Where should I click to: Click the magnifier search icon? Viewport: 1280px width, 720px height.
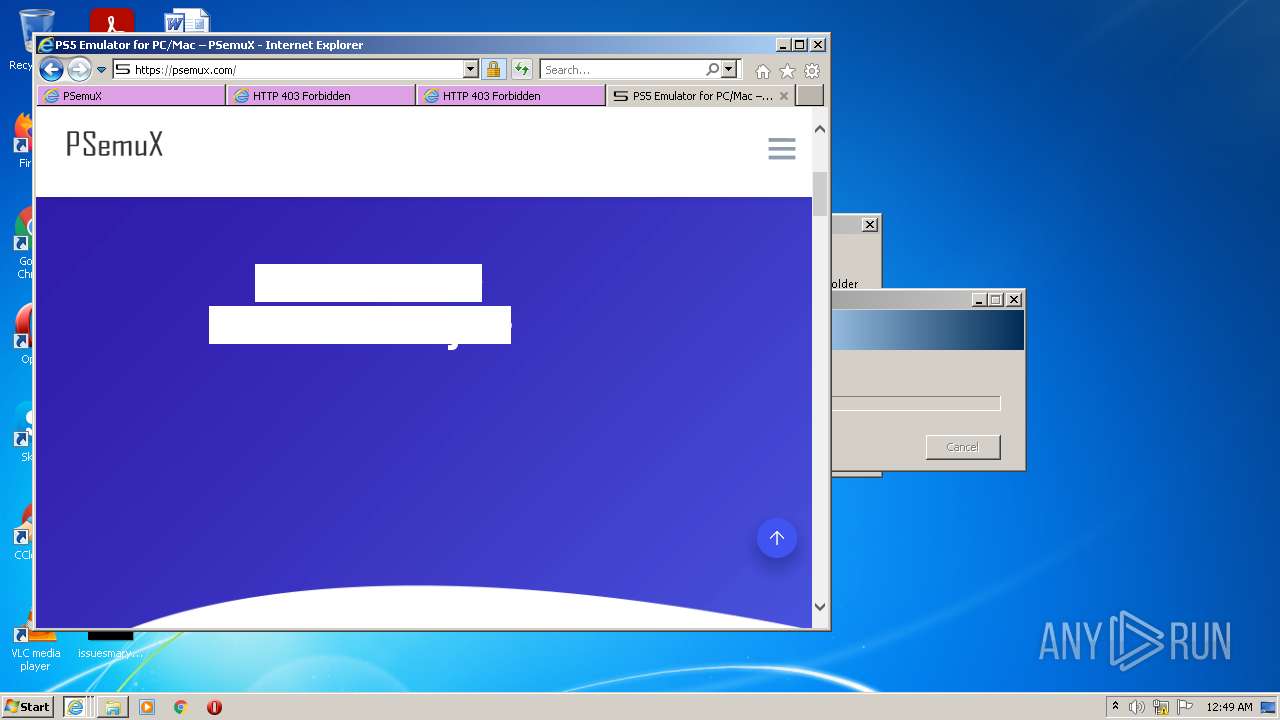click(x=712, y=70)
